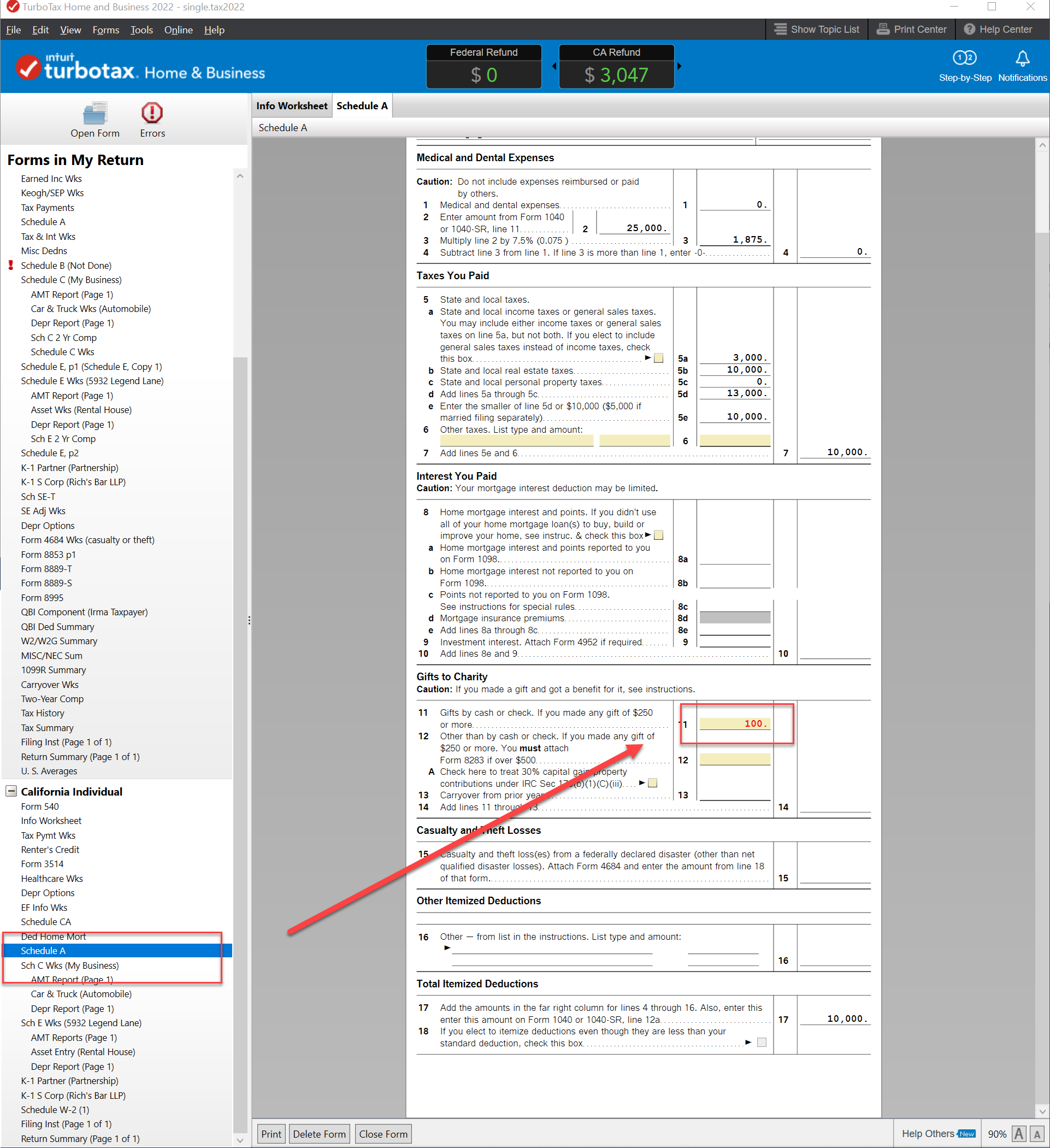Select the Schedule A tab
This screenshot has width=1050, height=1148.
coord(362,105)
